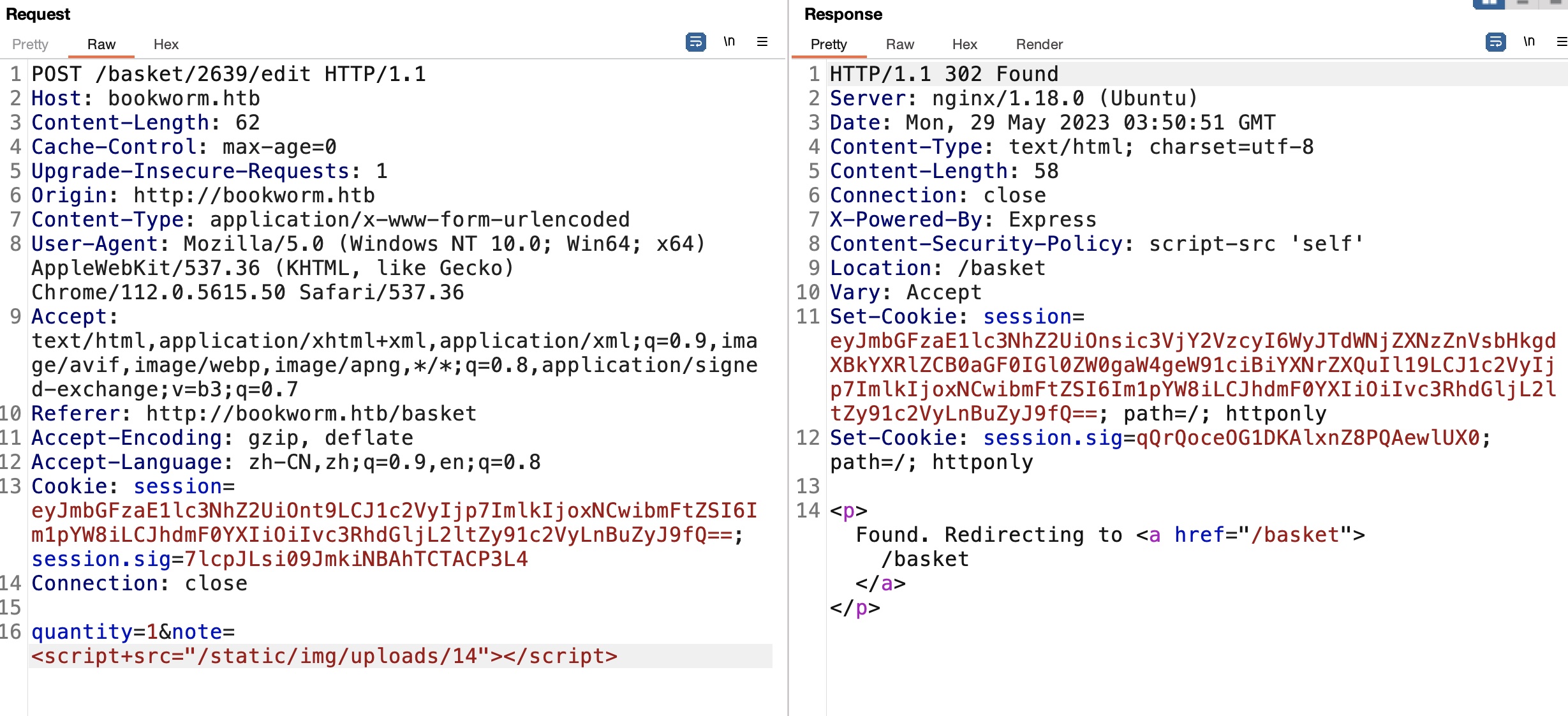This screenshot has height=716, width=1568.
Task: Toggle word wrap in the Response panel
Action: [1495, 42]
